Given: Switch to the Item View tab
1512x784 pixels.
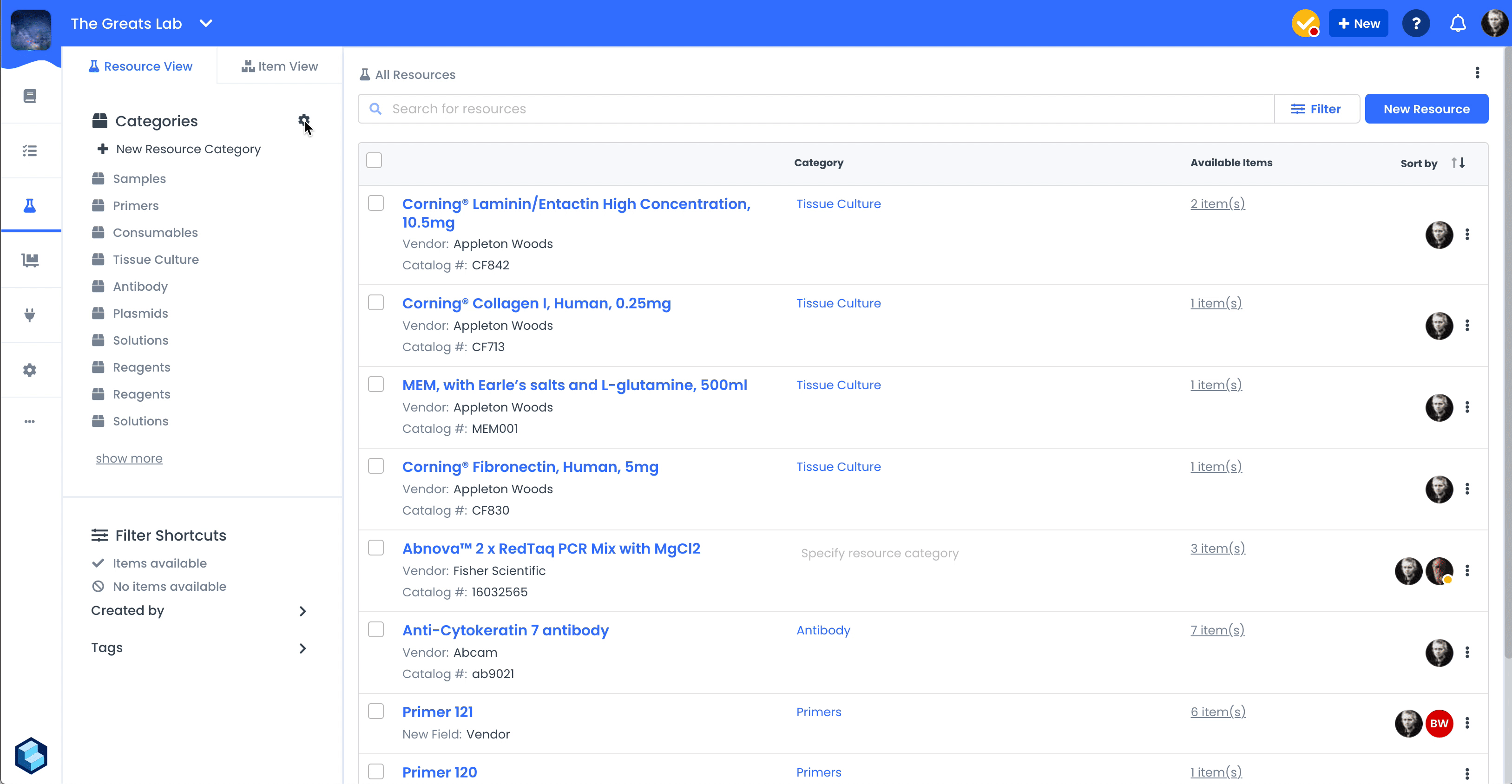Looking at the screenshot, I should point(279,66).
